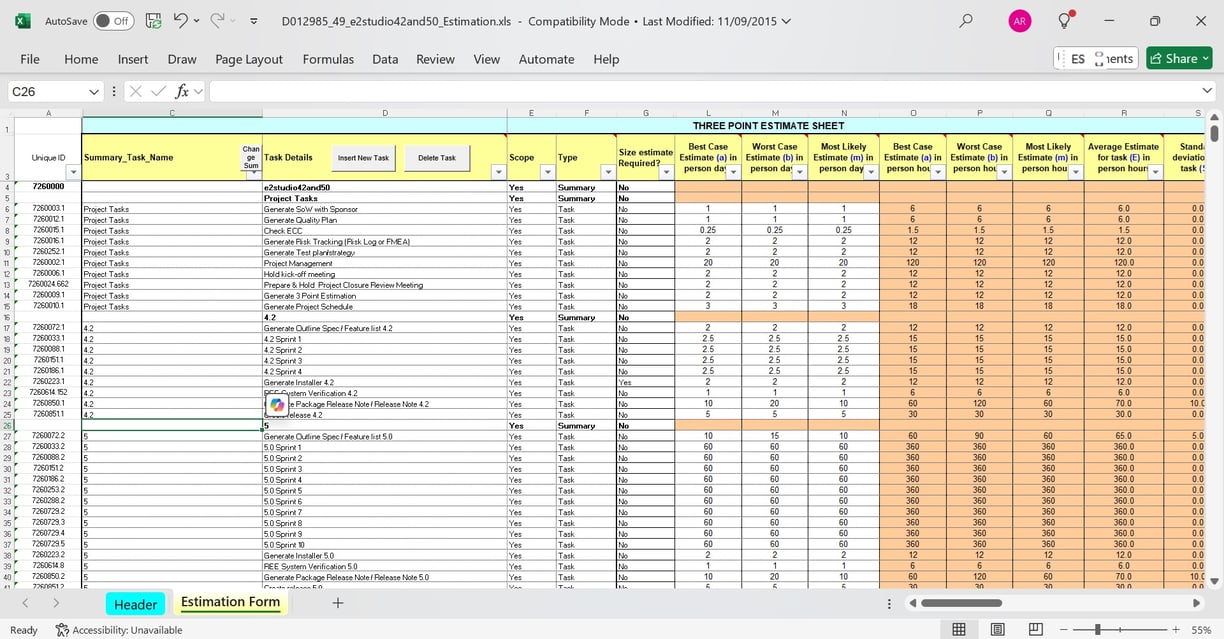Open the Task Details filter dropdown

[x=499, y=173]
